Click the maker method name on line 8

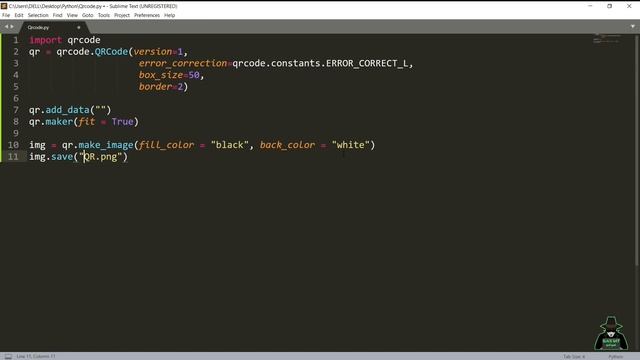click(x=59, y=122)
